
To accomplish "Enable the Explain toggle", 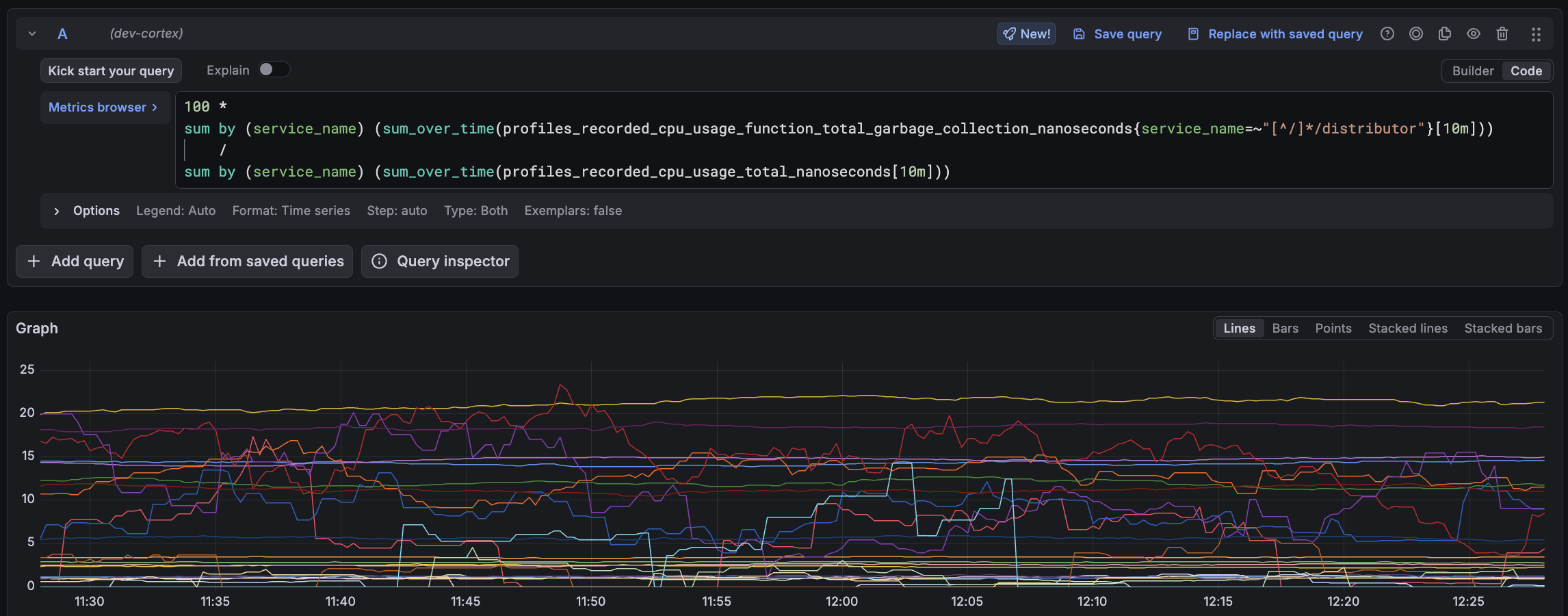I will click(x=273, y=69).
